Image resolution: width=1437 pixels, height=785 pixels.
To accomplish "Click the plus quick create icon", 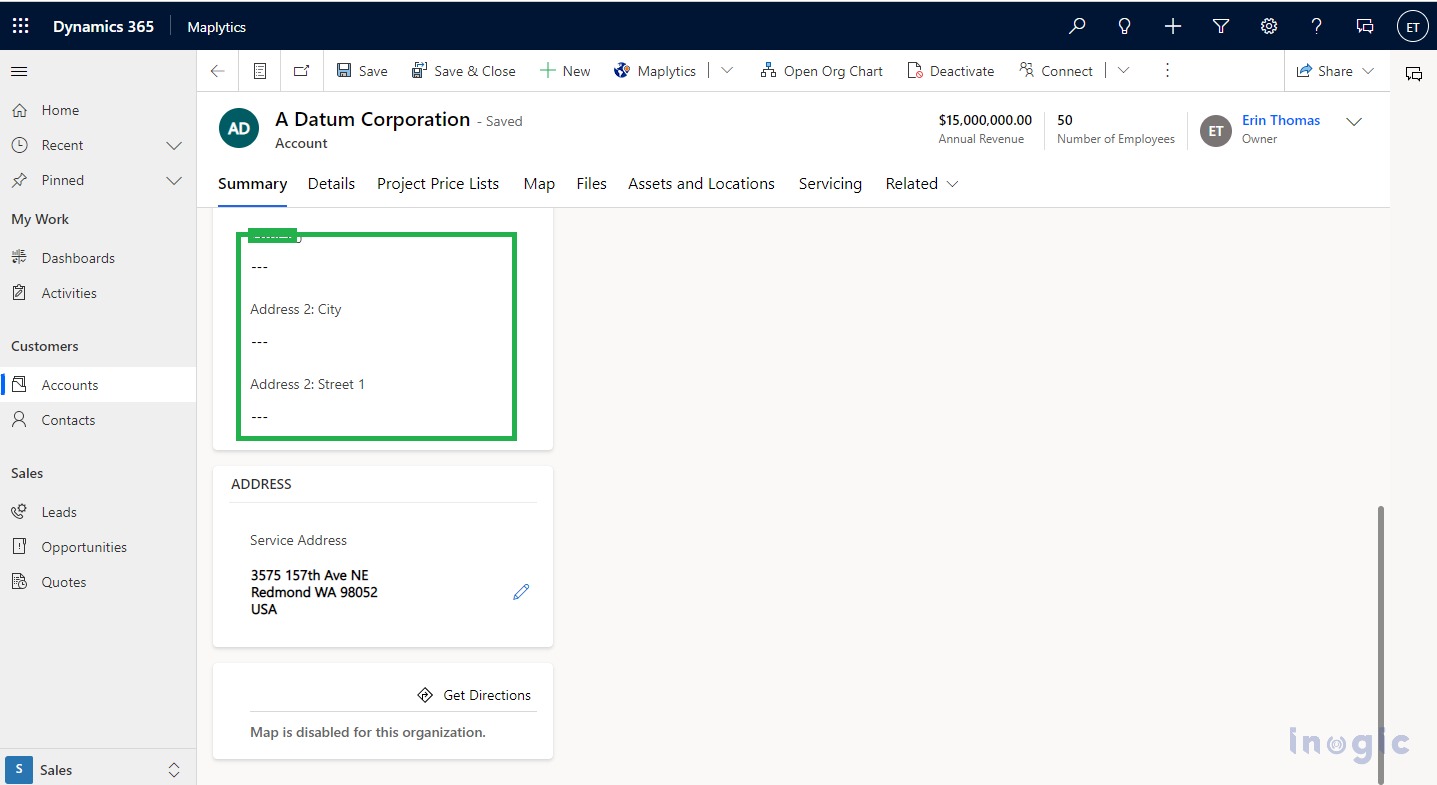I will (1173, 27).
